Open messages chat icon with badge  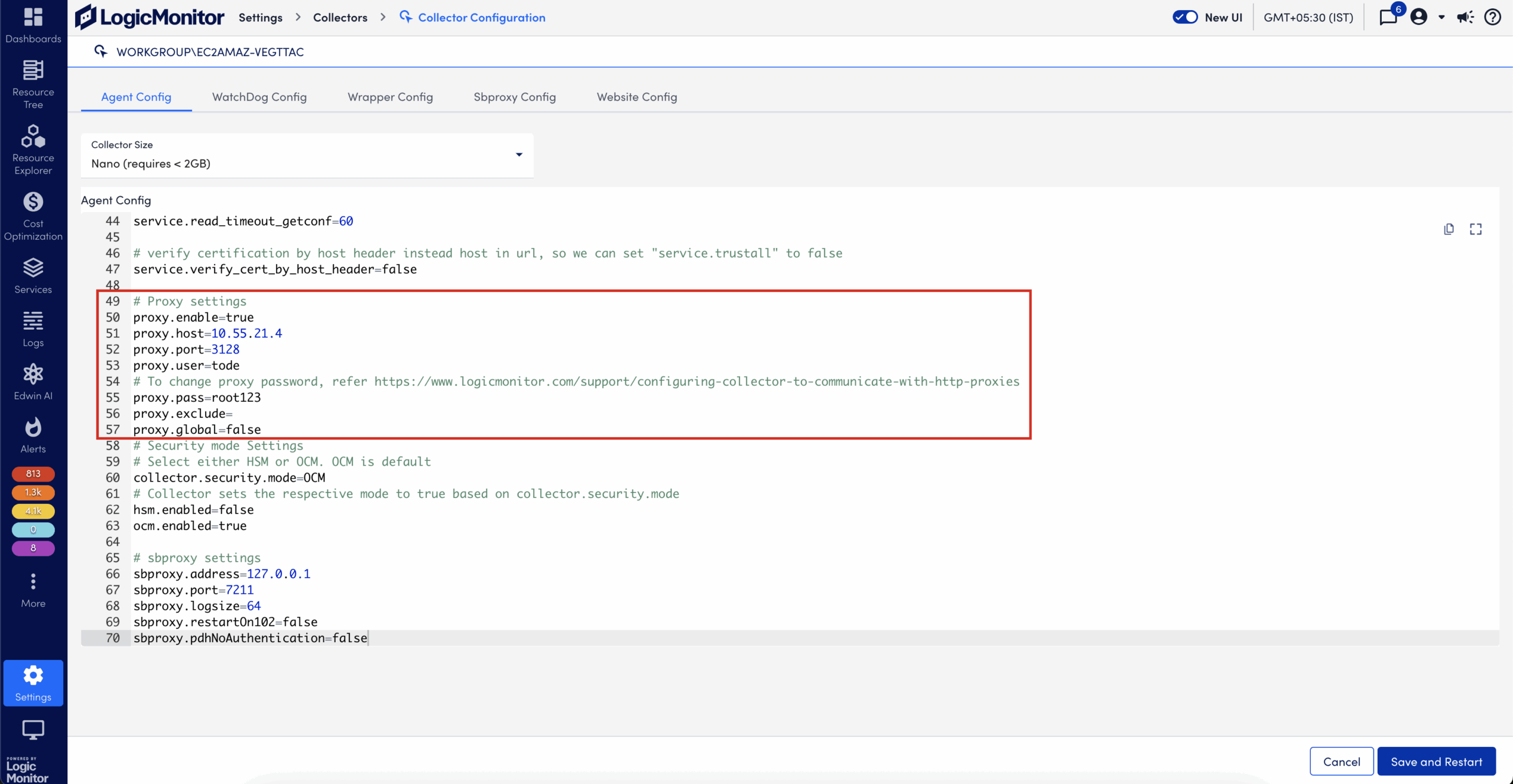[1388, 17]
